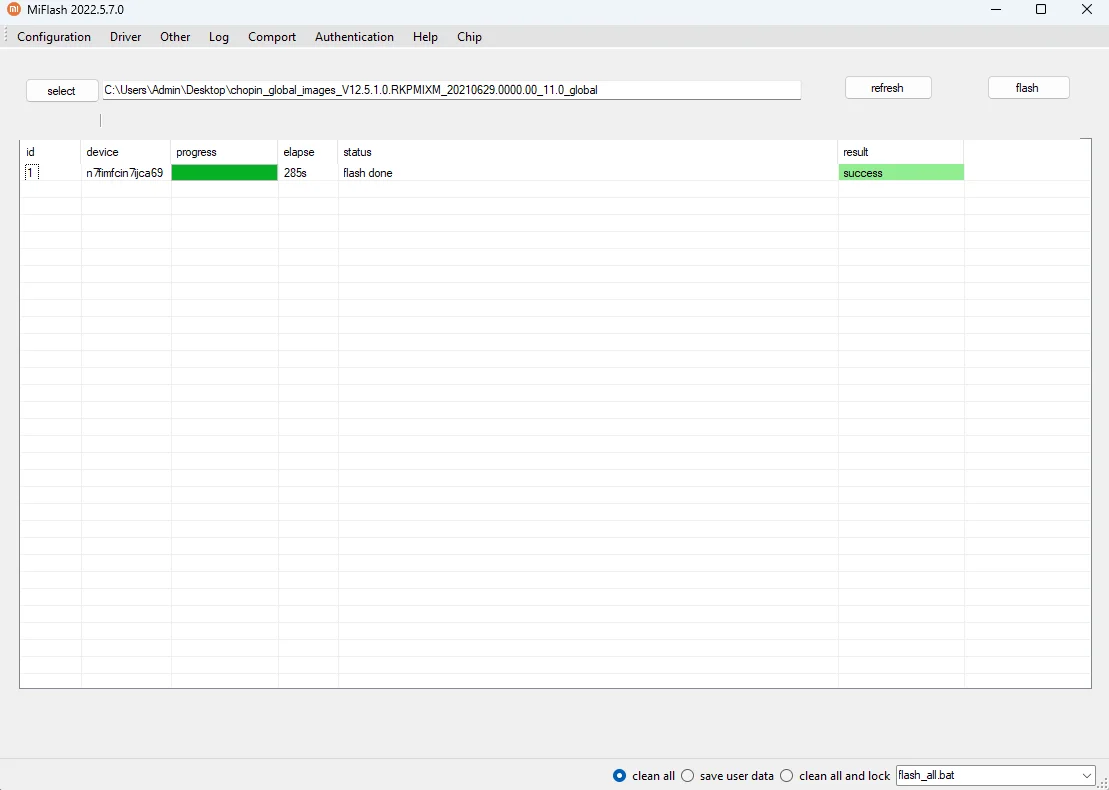Open the Other menu

click(x=175, y=37)
